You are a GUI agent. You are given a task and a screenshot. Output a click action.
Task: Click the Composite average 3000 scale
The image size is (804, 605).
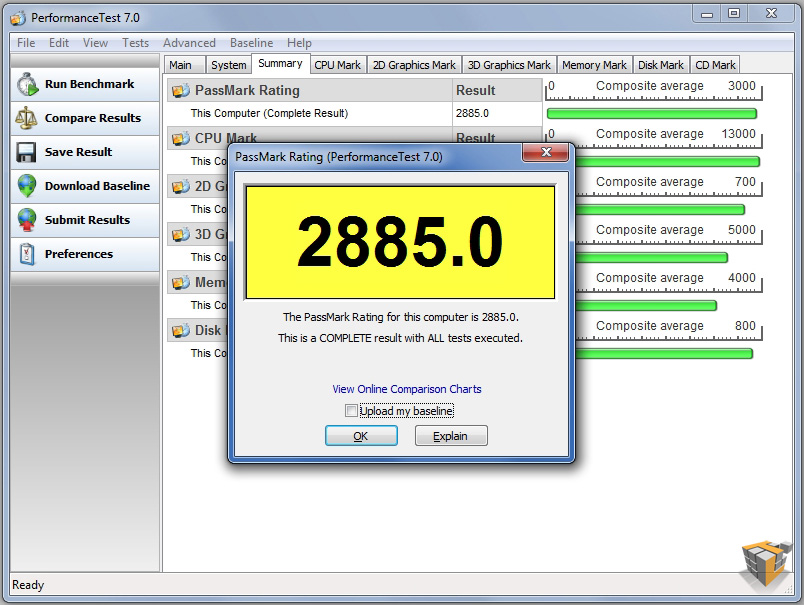654,89
